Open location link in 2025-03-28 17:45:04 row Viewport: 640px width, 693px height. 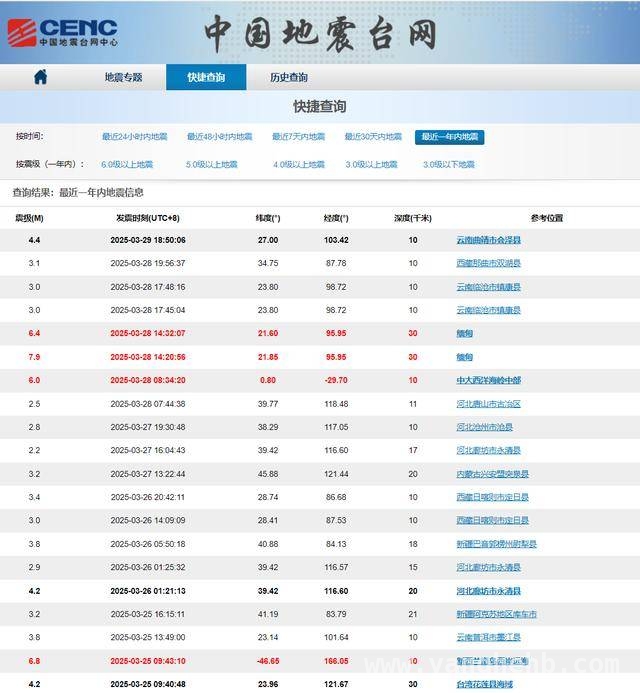tap(488, 310)
